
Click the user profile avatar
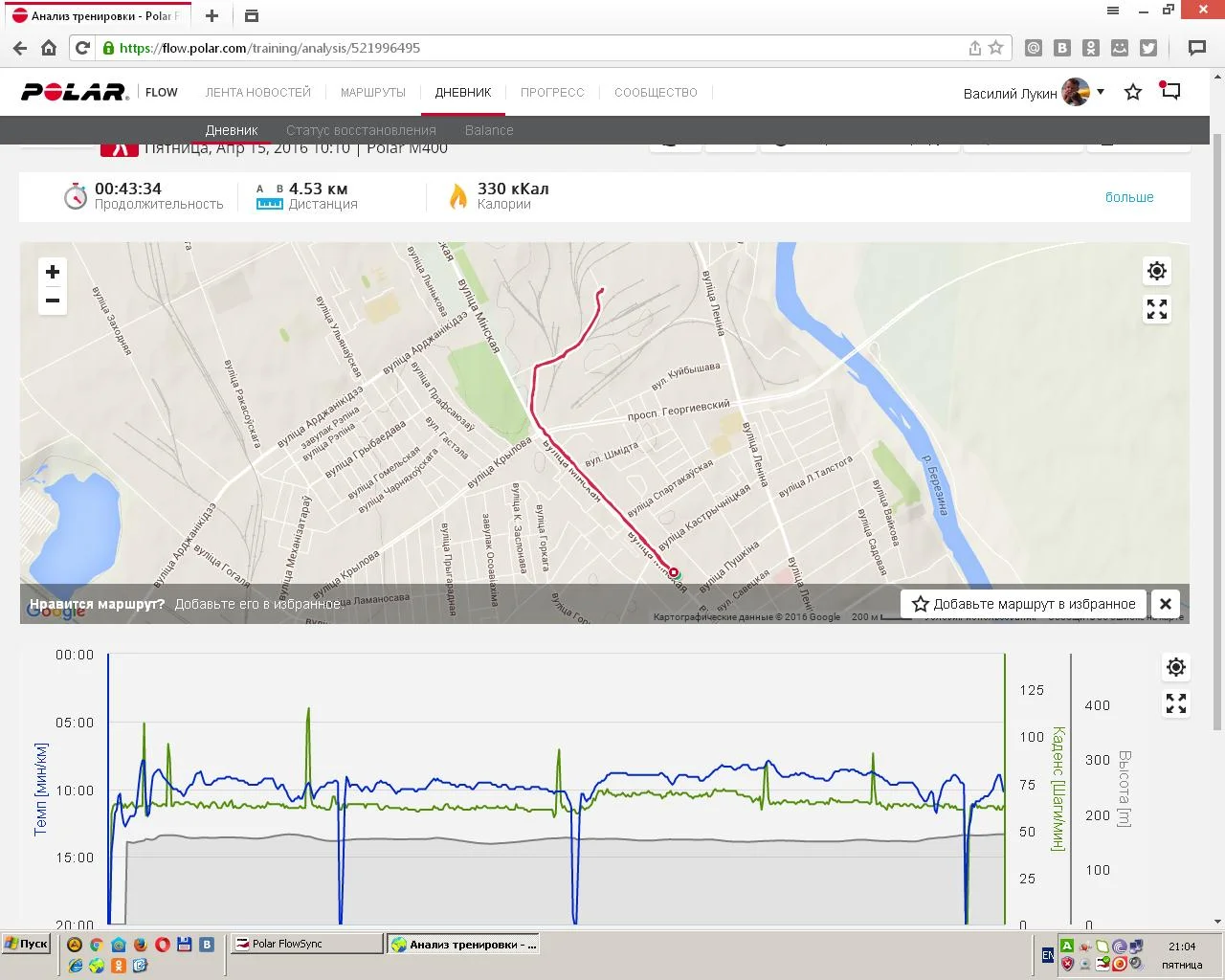(1076, 92)
